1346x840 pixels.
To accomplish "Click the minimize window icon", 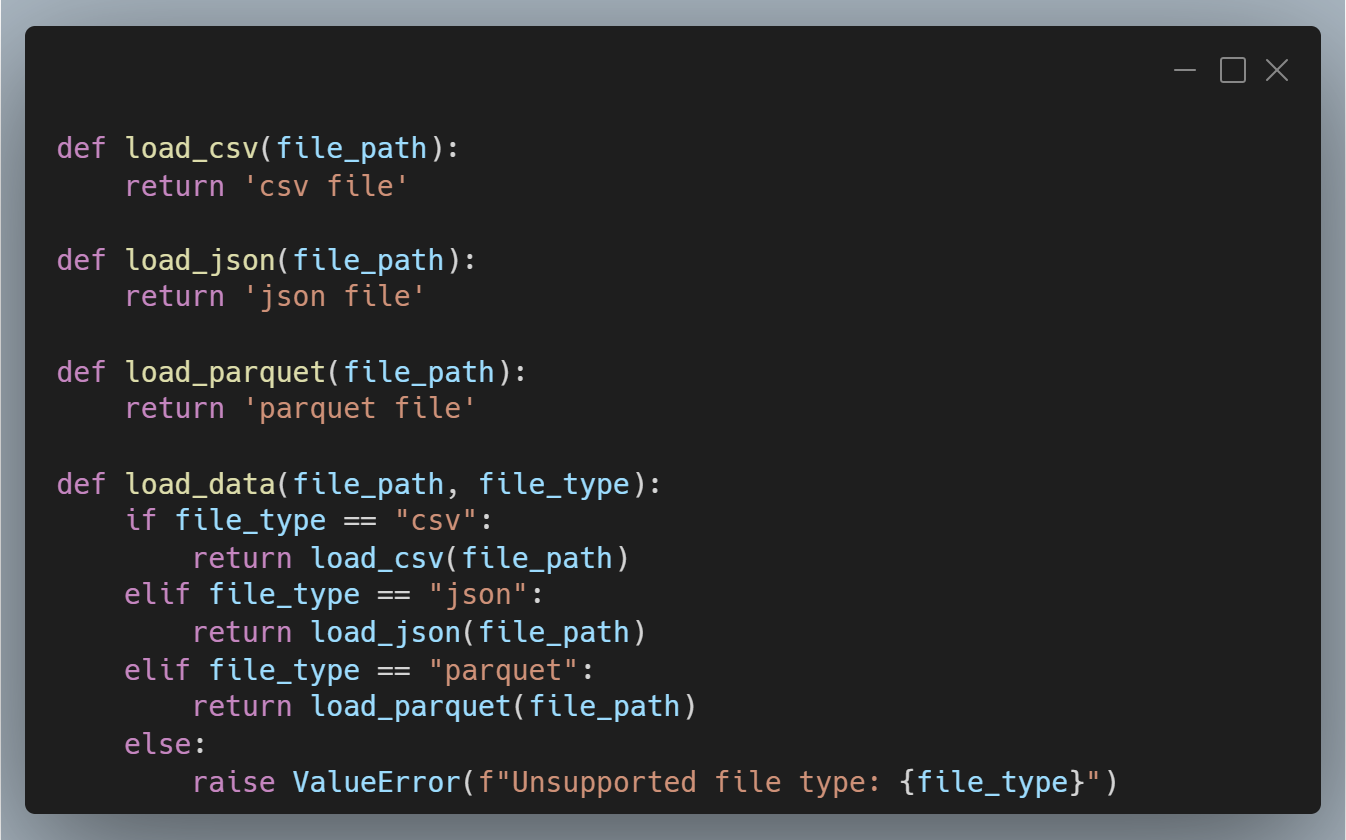I will click(1185, 70).
